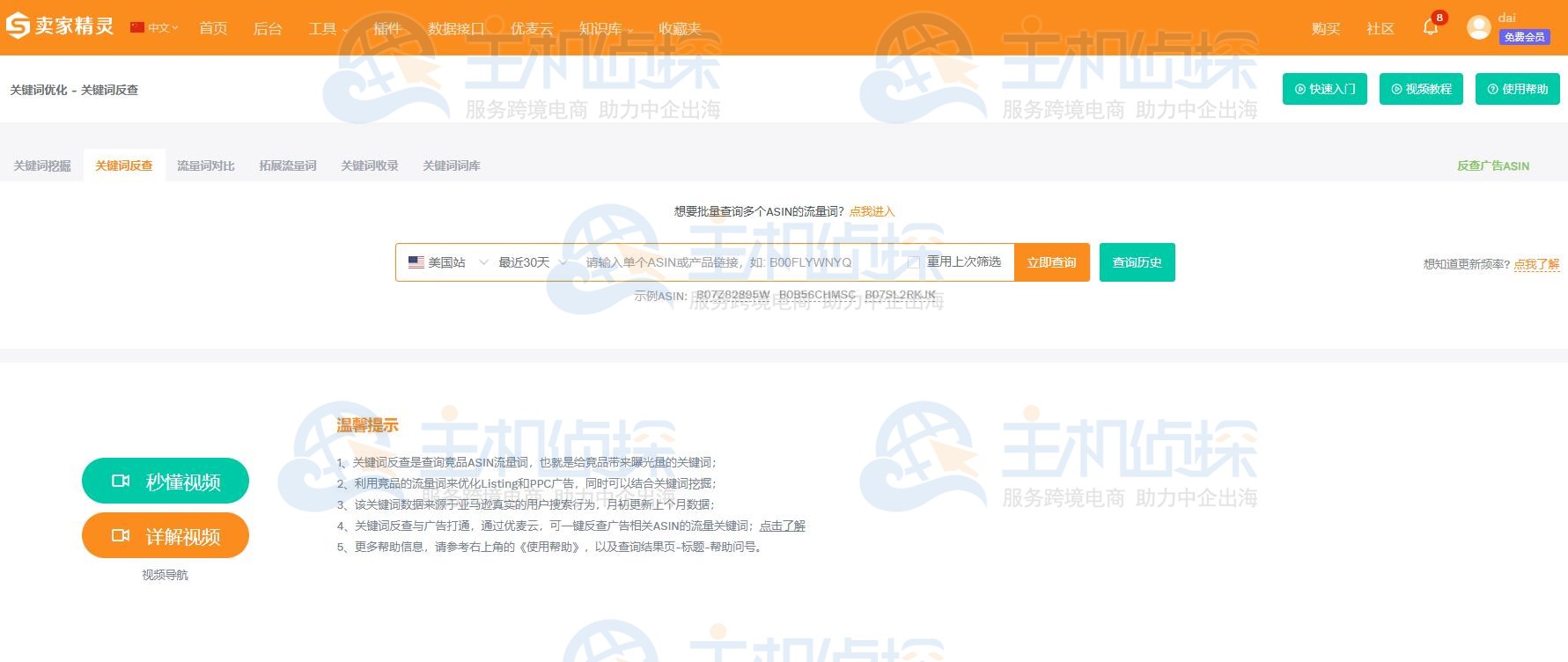
Task: Click the video camera icon in 秒懂视频
Action: tap(121, 481)
